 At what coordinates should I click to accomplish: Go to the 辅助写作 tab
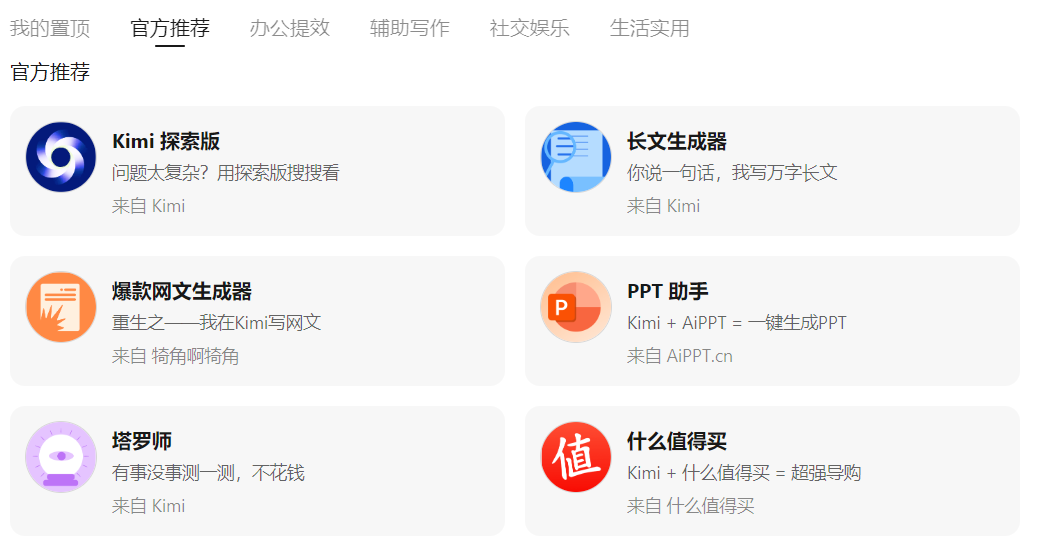pos(409,28)
